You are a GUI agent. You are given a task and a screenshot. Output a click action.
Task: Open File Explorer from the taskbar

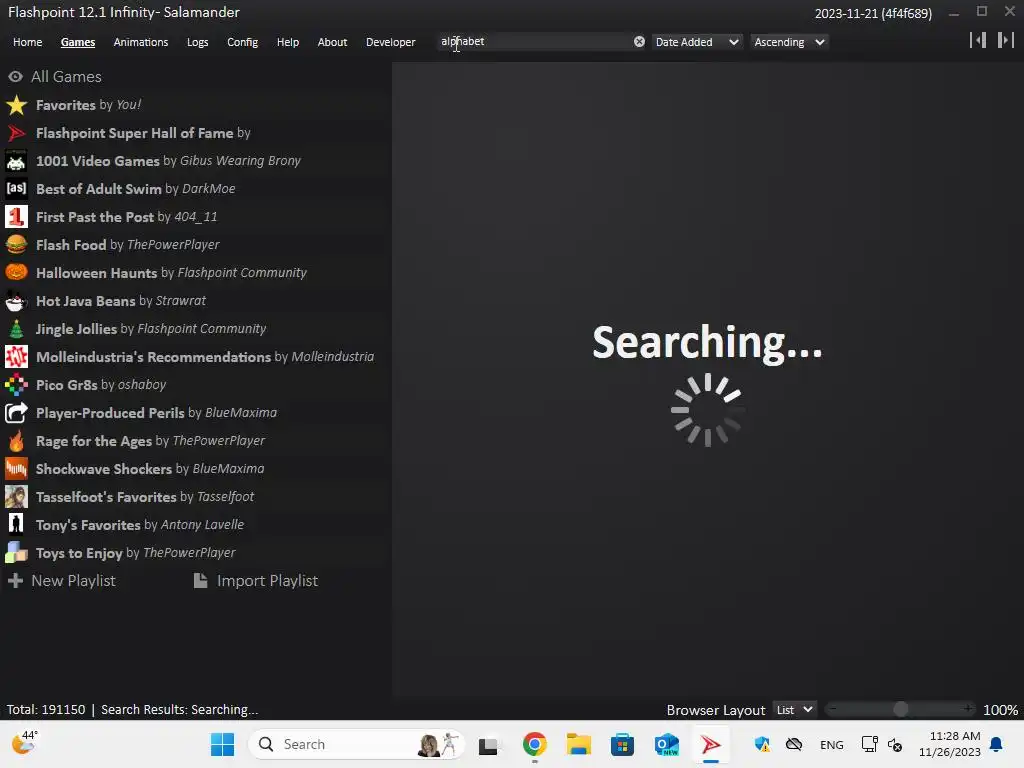[x=579, y=744]
